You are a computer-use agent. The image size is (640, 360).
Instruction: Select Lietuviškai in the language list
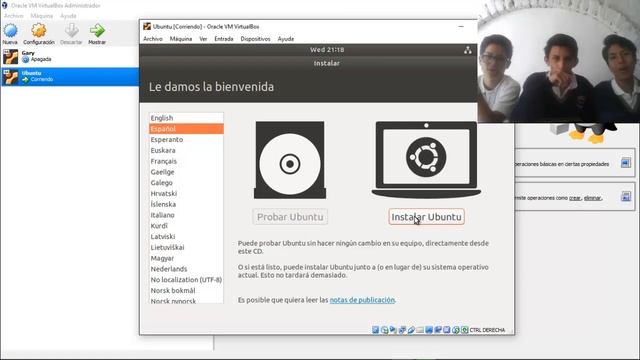coord(186,247)
